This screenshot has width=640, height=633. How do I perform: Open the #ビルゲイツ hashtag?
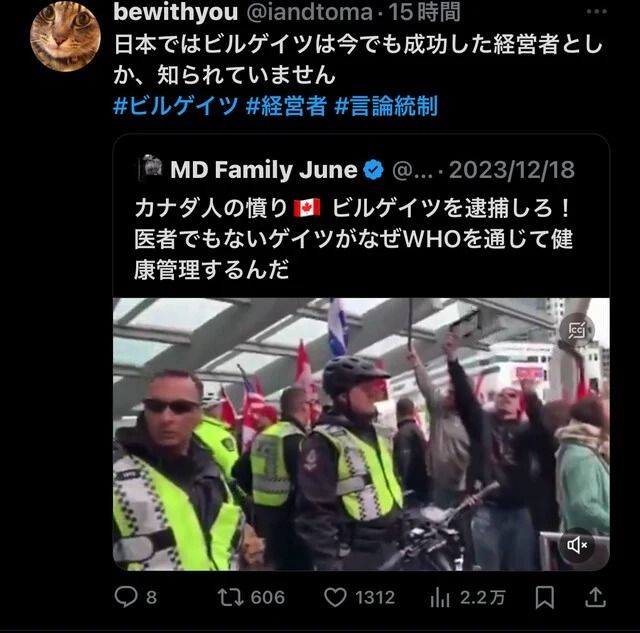pos(176,106)
